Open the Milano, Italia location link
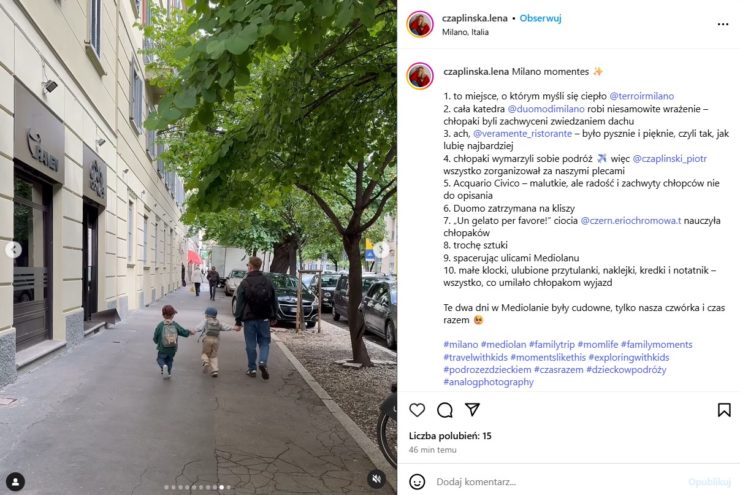This screenshot has width=740, height=495. pyautogui.click(x=465, y=32)
